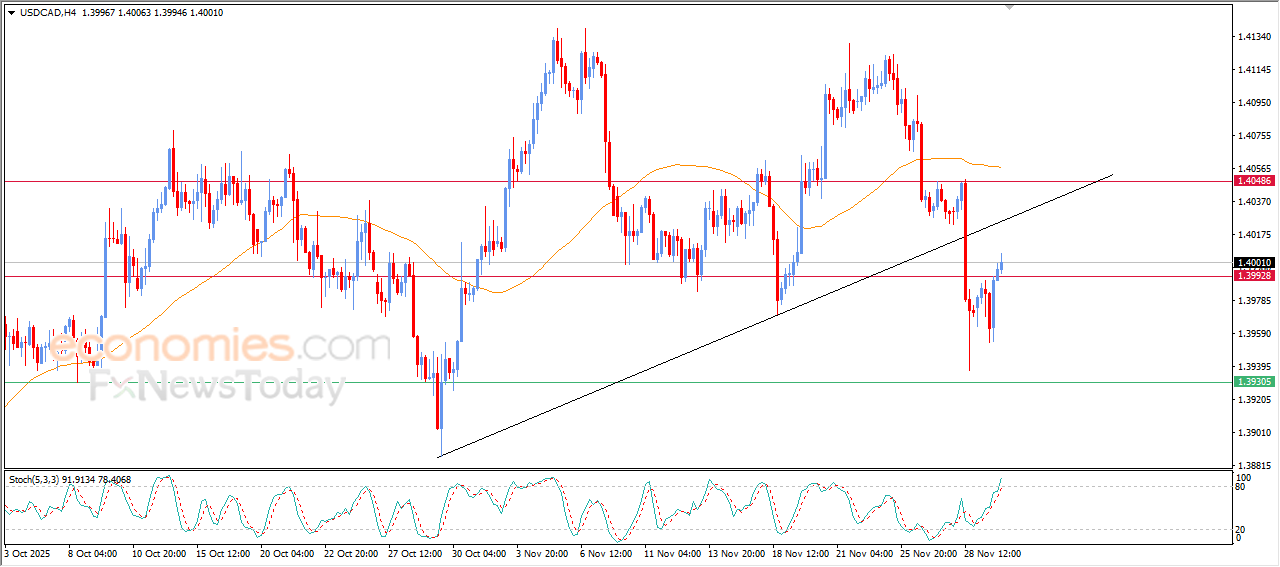This screenshot has height=567, width=1280.
Task: Click the 3 Nov 20:00 time label
Action: point(543,553)
